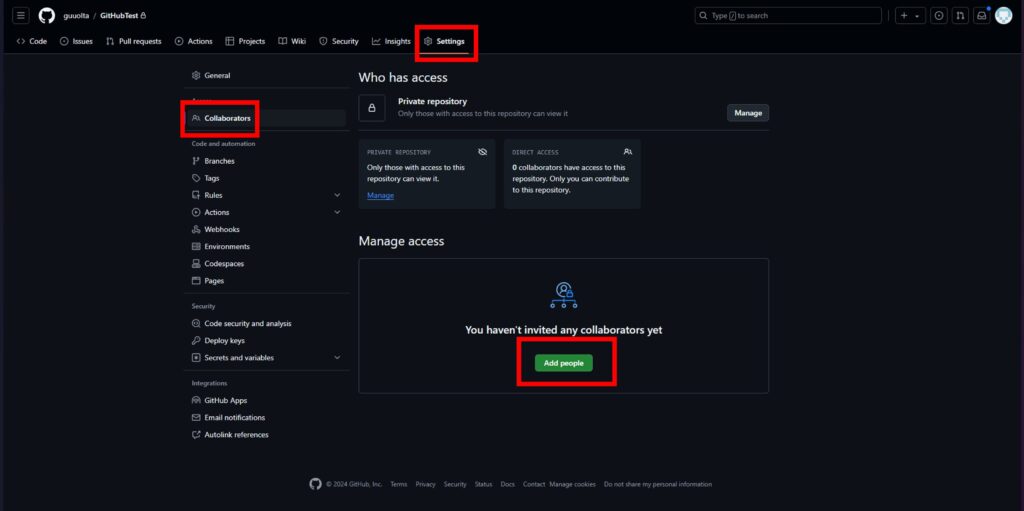Click the green Add people button
The image size is (1024, 511).
[x=564, y=363]
